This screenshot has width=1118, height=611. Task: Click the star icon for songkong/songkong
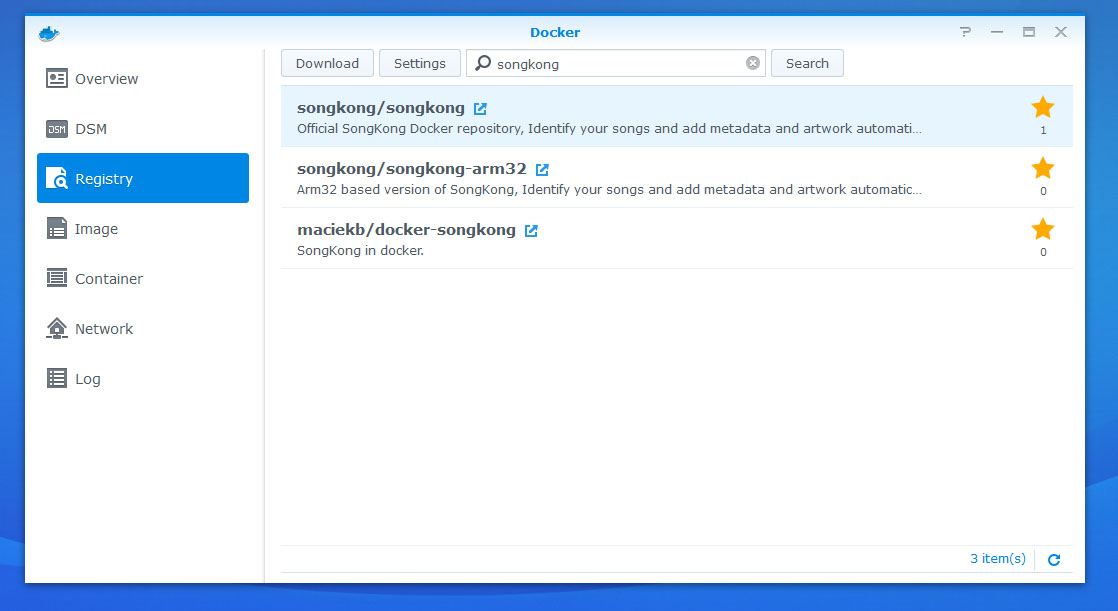[x=1043, y=108]
